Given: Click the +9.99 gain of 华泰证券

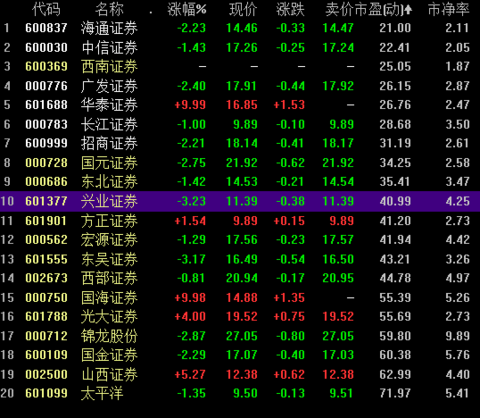Looking at the screenshot, I should 190,105.
